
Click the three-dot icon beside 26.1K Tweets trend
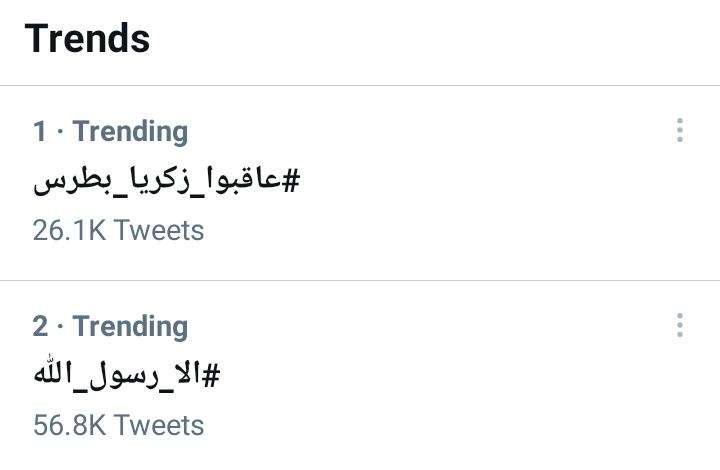tap(680, 130)
